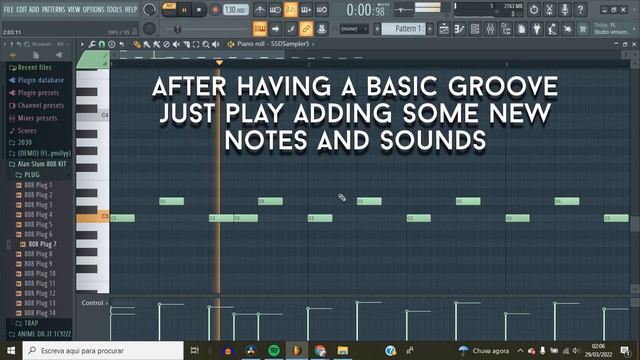Toggle the 3-2-1 recording countdown
This screenshot has width=640, height=360.
[291, 10]
